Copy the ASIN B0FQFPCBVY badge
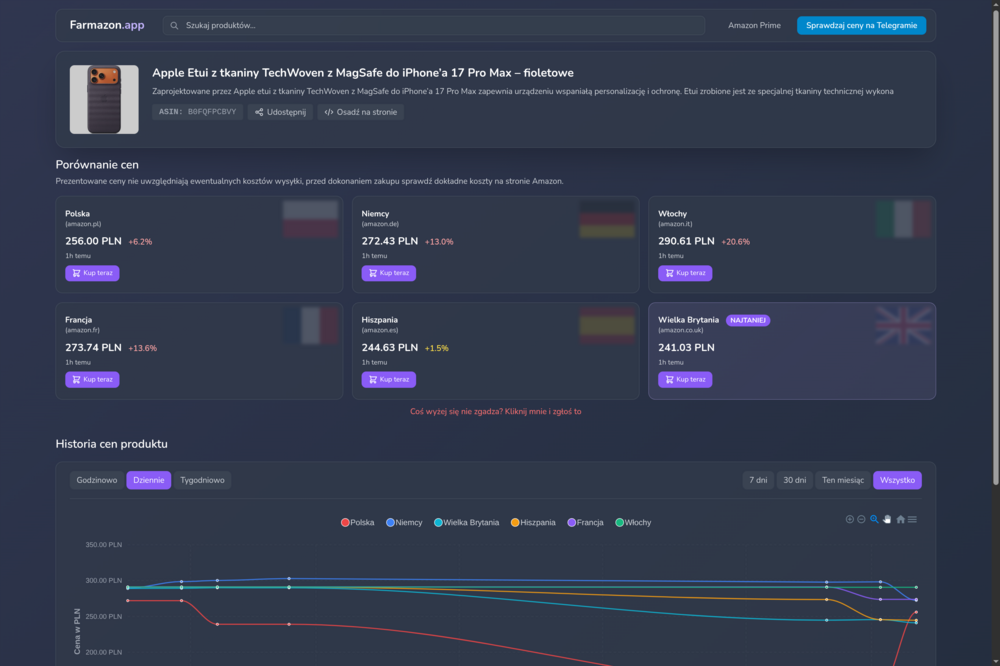The width and height of the screenshot is (1000, 666). pos(197,112)
